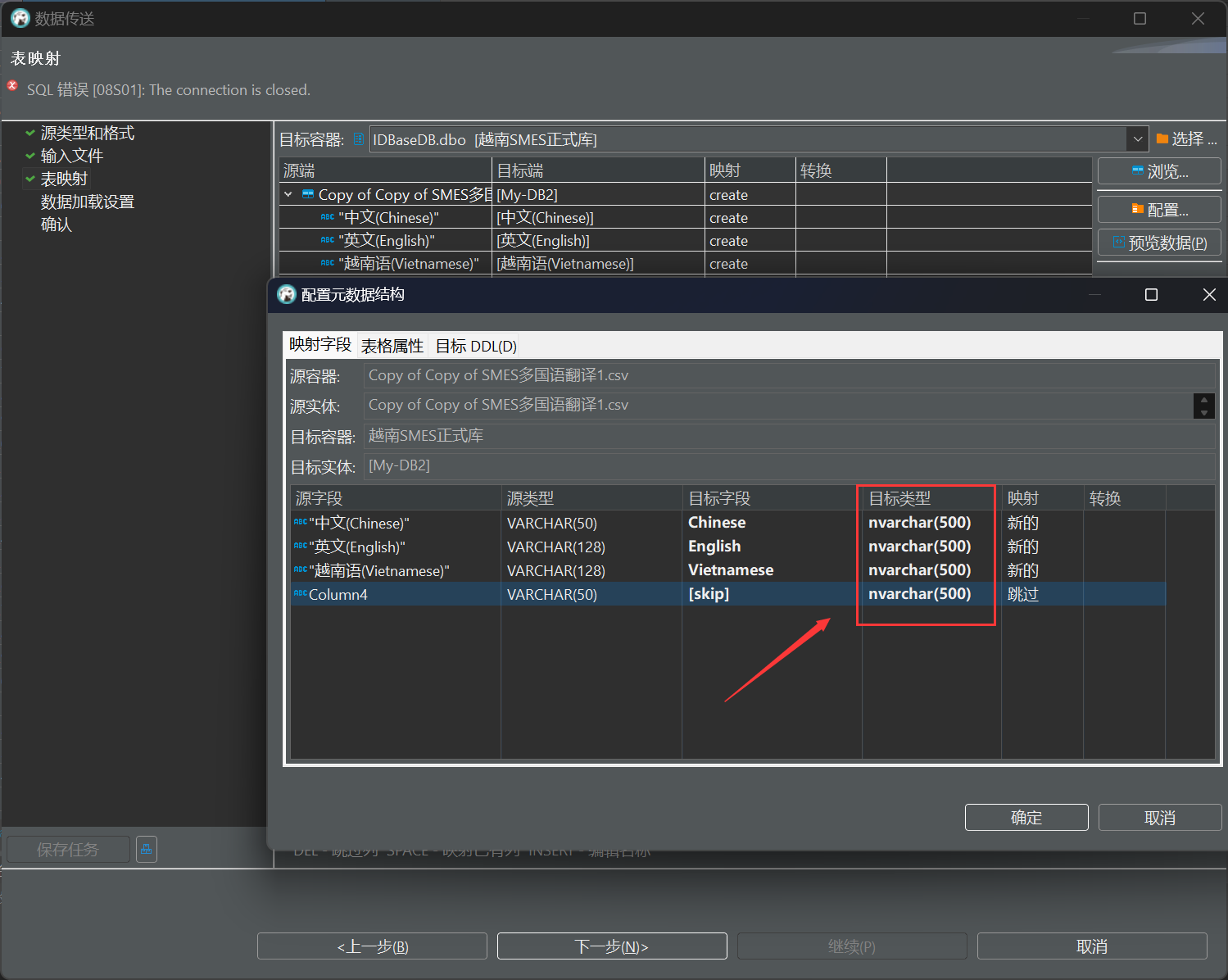The width and height of the screenshot is (1228, 980).
Task: Click the ABC icon of "越南语(Vietnamese)" in mapping table
Action: point(327,263)
